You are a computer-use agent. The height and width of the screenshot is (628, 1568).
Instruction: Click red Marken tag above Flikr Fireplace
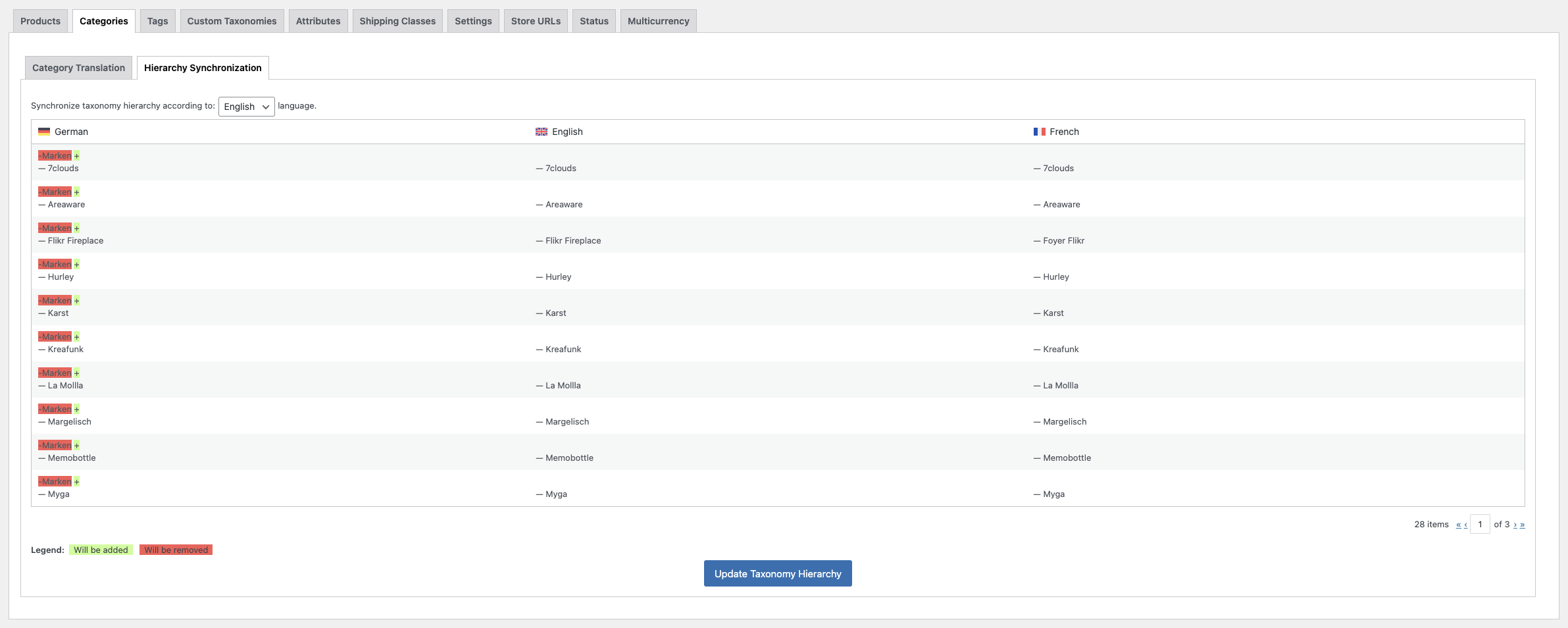[x=55, y=228]
